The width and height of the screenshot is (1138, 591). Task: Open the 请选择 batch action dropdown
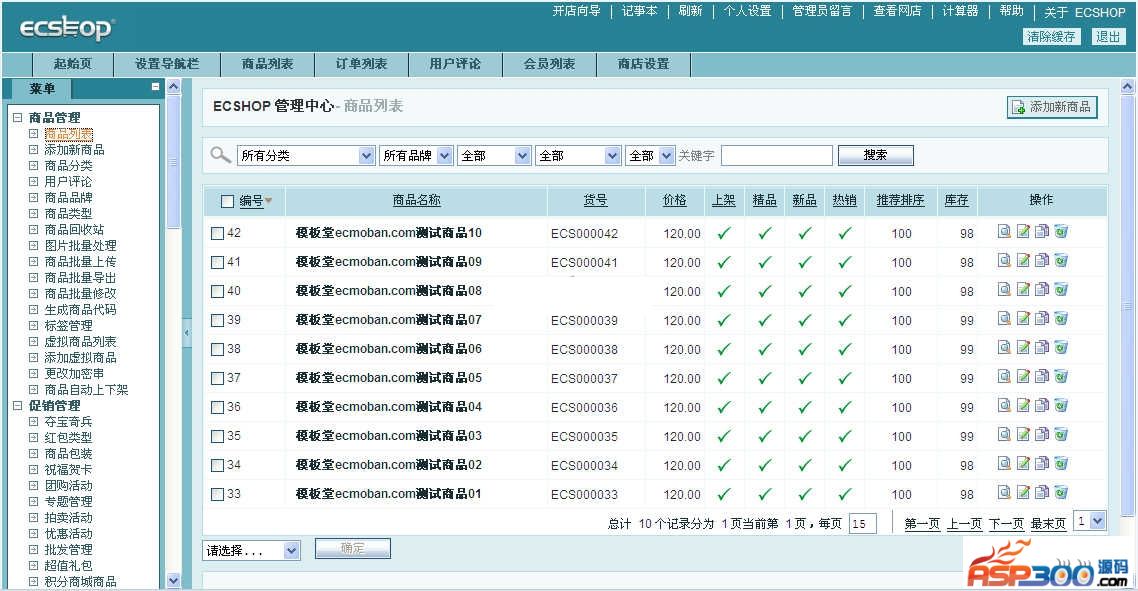pyautogui.click(x=251, y=550)
